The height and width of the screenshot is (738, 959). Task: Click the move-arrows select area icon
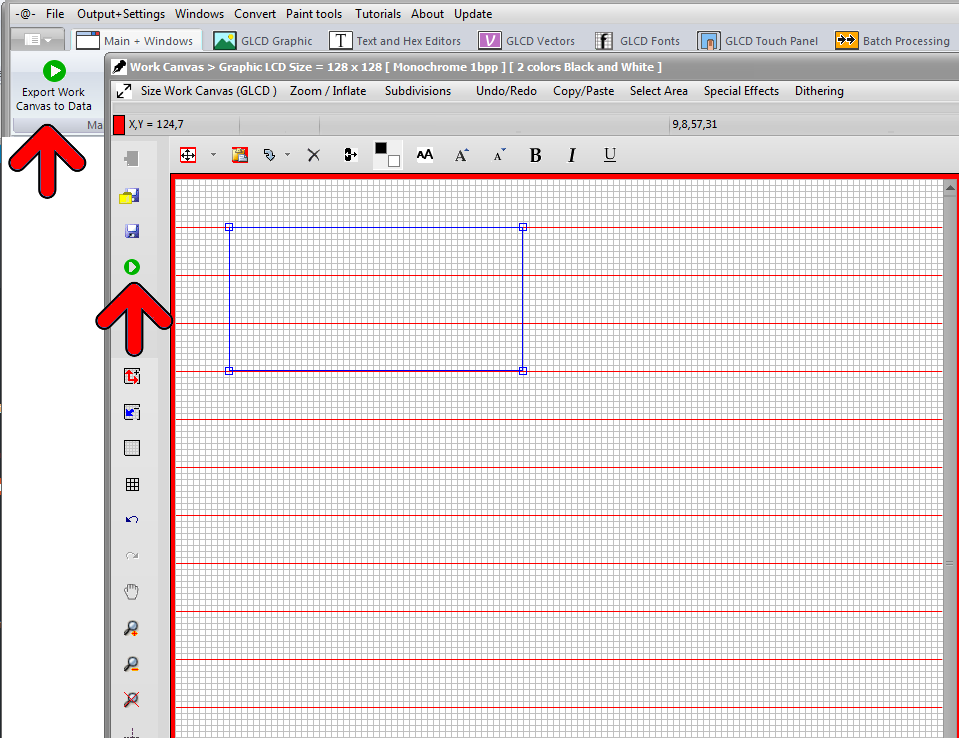coord(188,155)
